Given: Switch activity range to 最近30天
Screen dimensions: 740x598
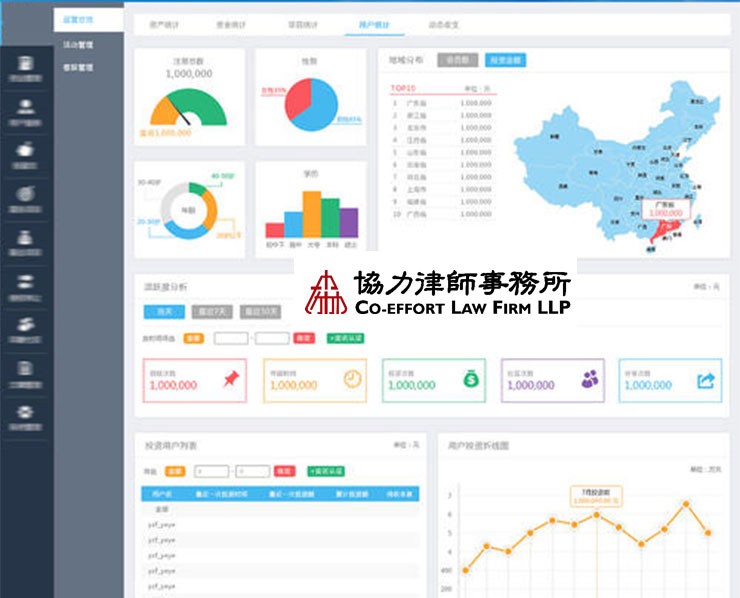Looking at the screenshot, I should coord(262,311).
